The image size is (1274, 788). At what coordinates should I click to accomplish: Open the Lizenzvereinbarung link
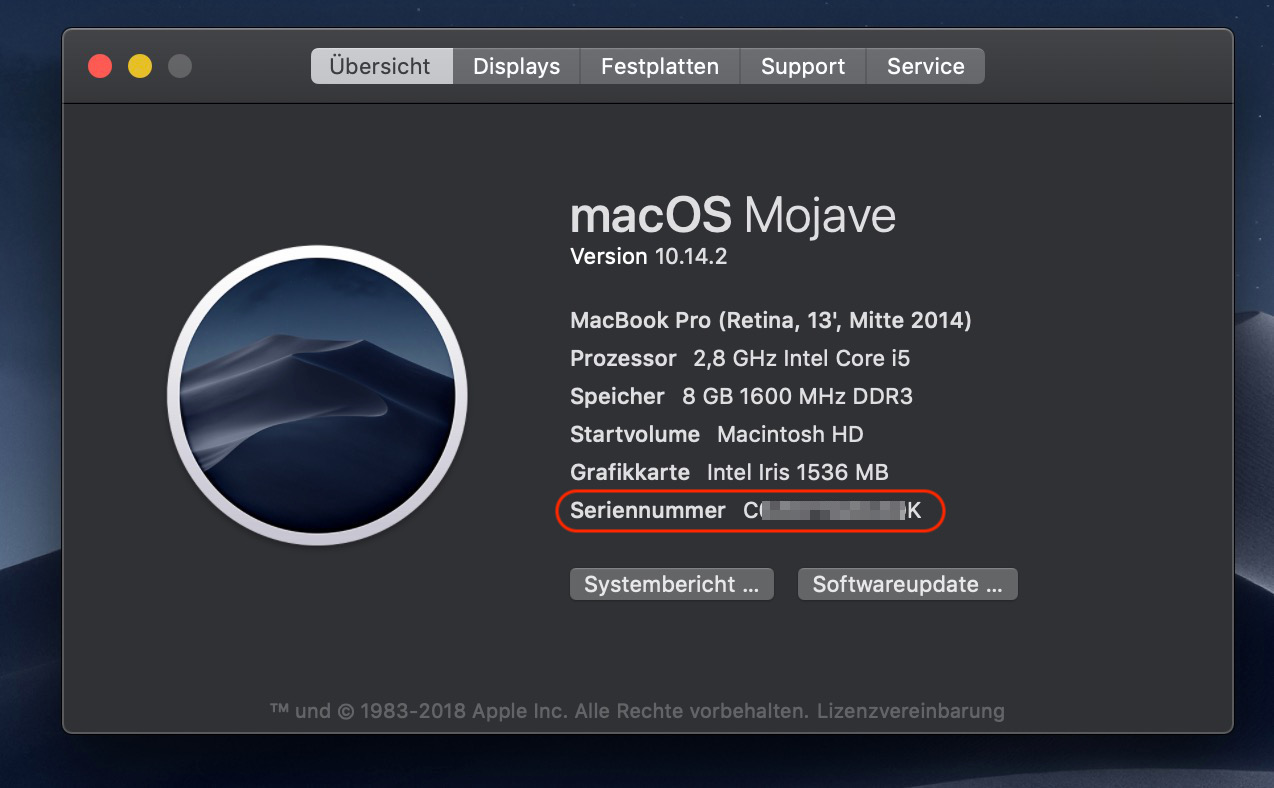(x=910, y=712)
